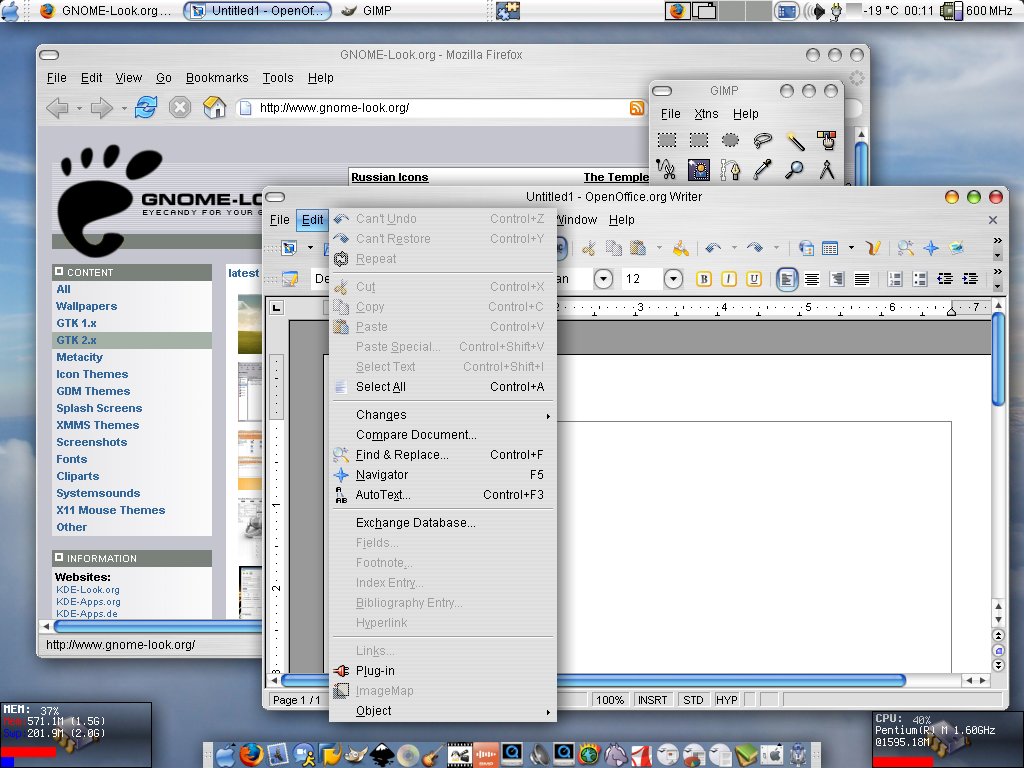Select GIMP Foreground Select tool
Image resolution: width=1024 pixels, height=768 pixels.
[x=699, y=170]
